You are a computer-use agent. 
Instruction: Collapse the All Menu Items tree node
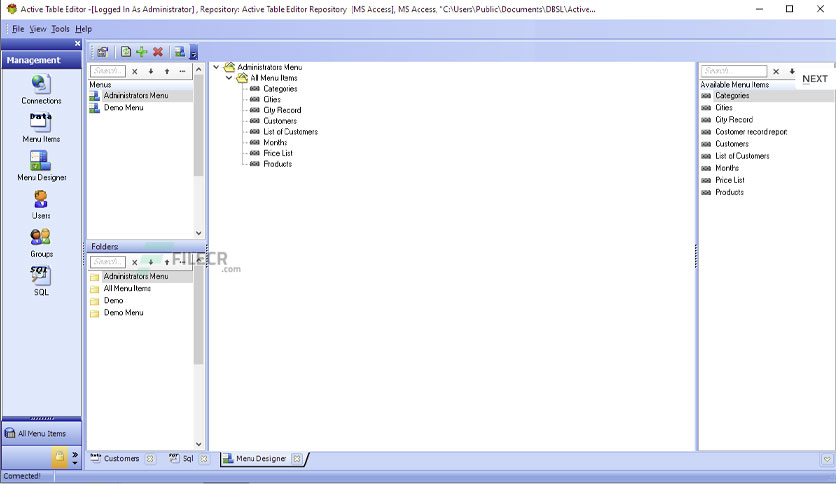click(229, 78)
